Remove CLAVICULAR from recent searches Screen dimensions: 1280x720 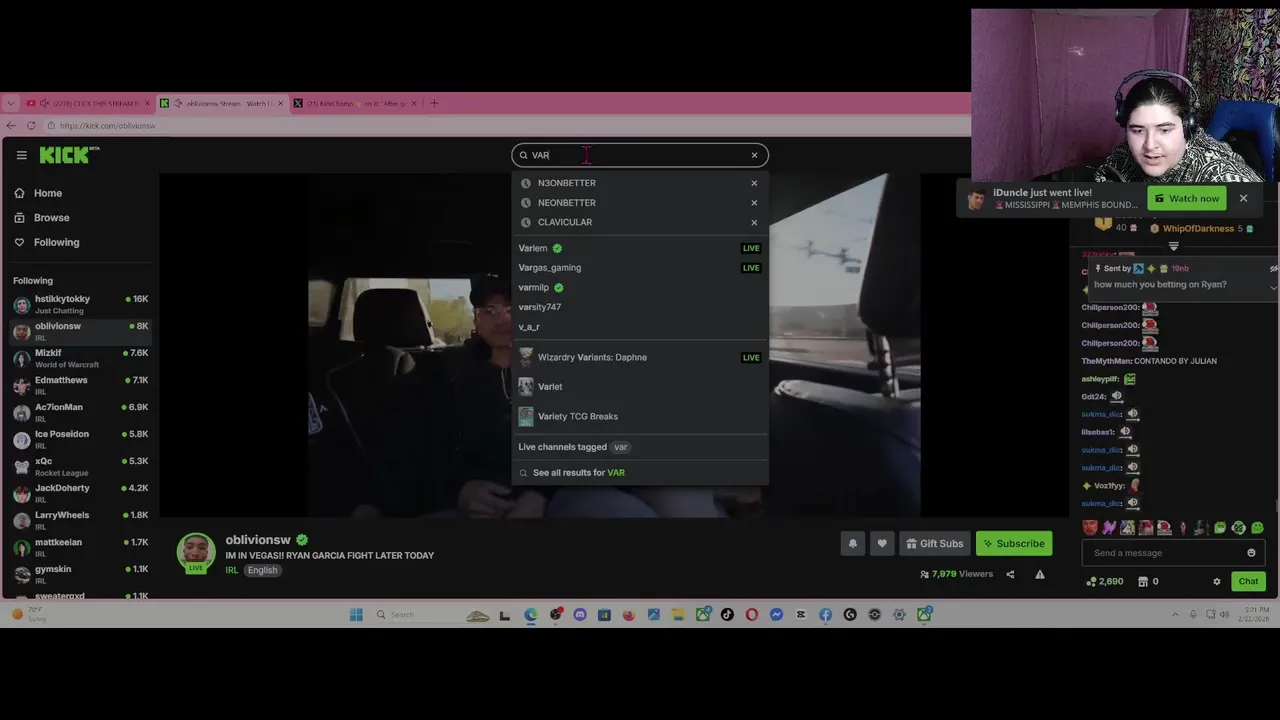click(x=754, y=222)
